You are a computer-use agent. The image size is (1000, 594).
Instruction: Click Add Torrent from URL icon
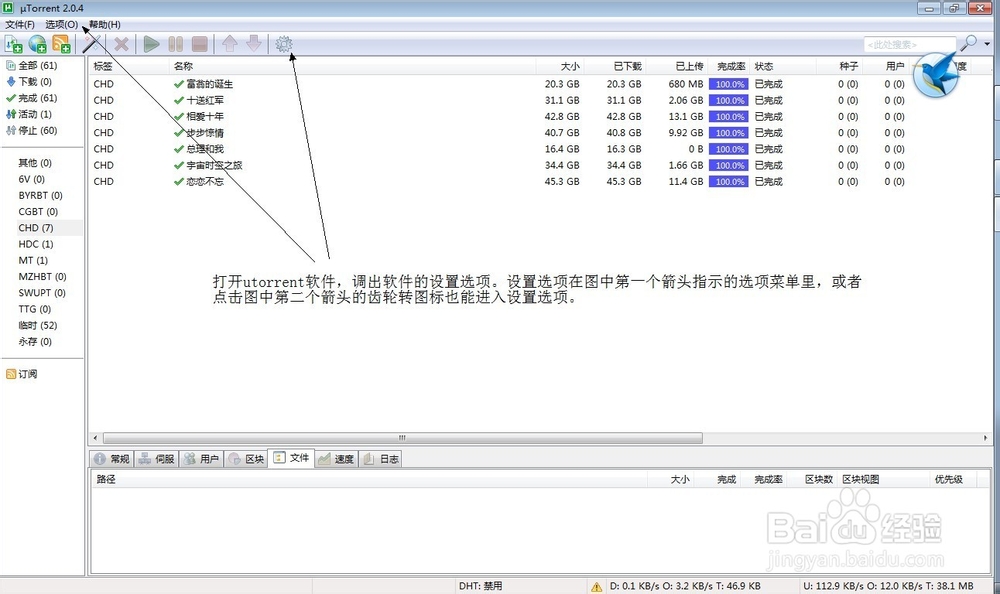(x=38, y=44)
